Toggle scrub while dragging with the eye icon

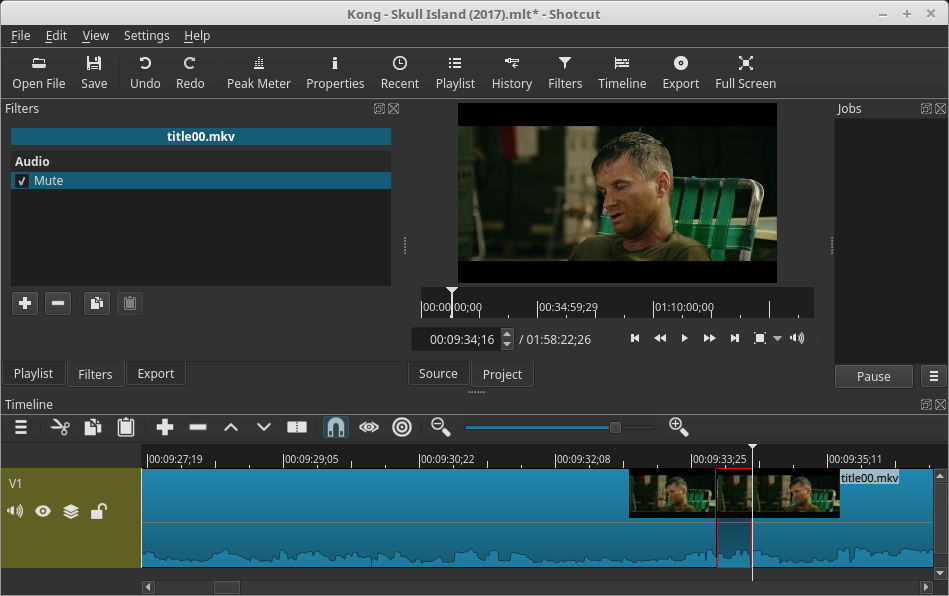(x=369, y=427)
